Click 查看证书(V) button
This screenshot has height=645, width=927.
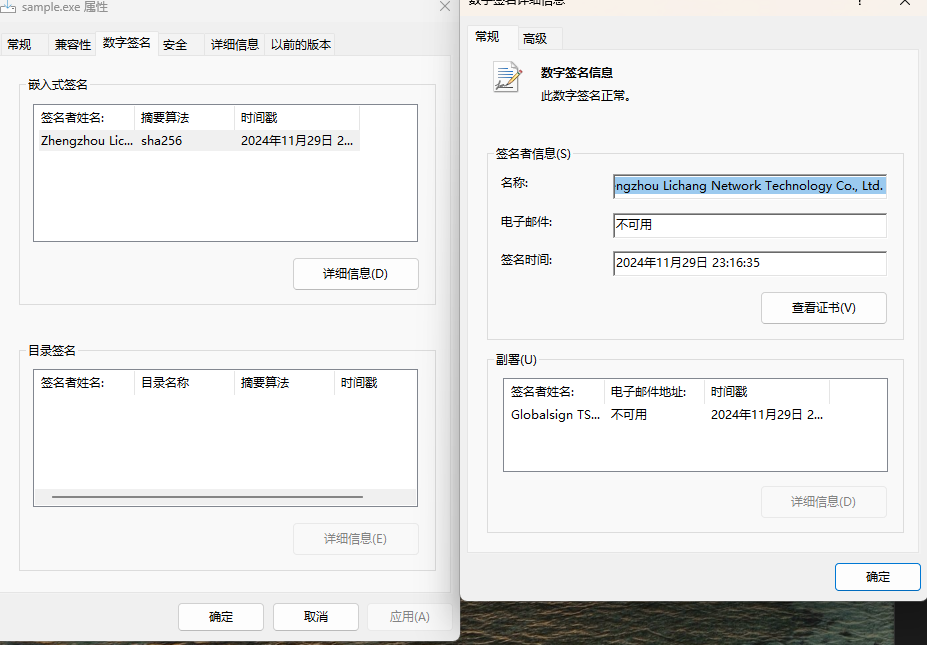coord(824,307)
